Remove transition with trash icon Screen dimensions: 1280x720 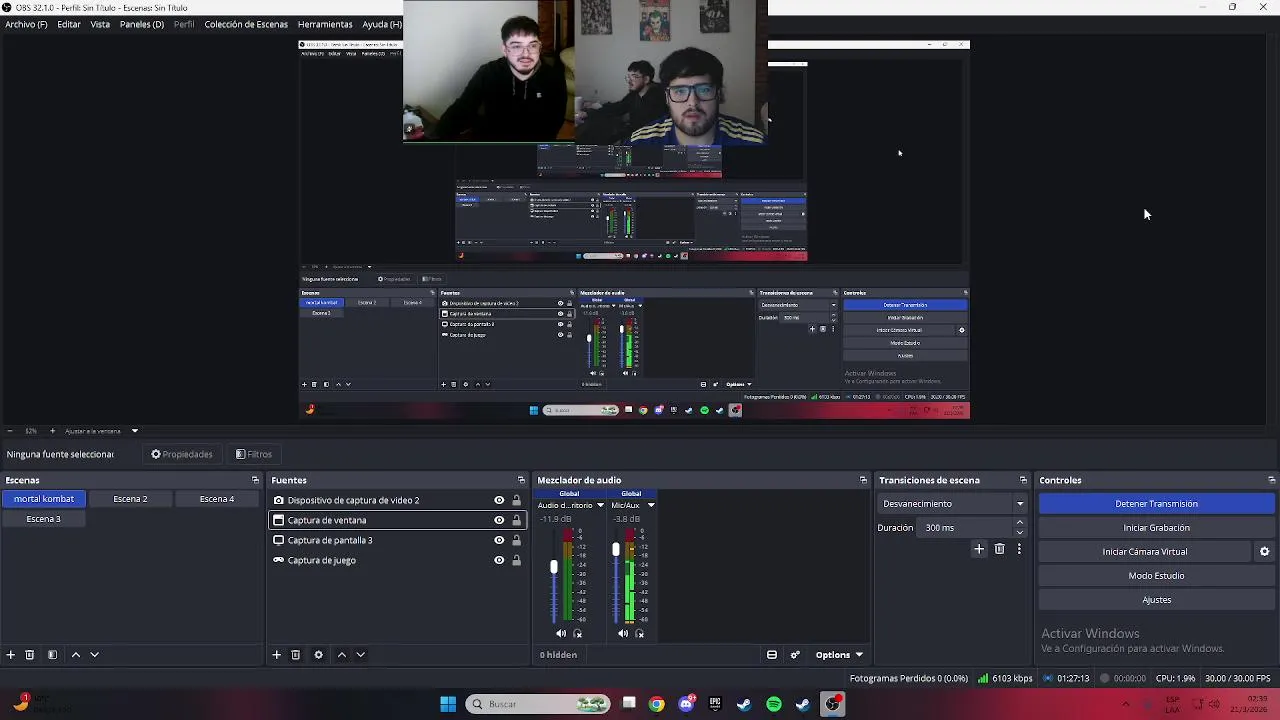[x=999, y=549]
